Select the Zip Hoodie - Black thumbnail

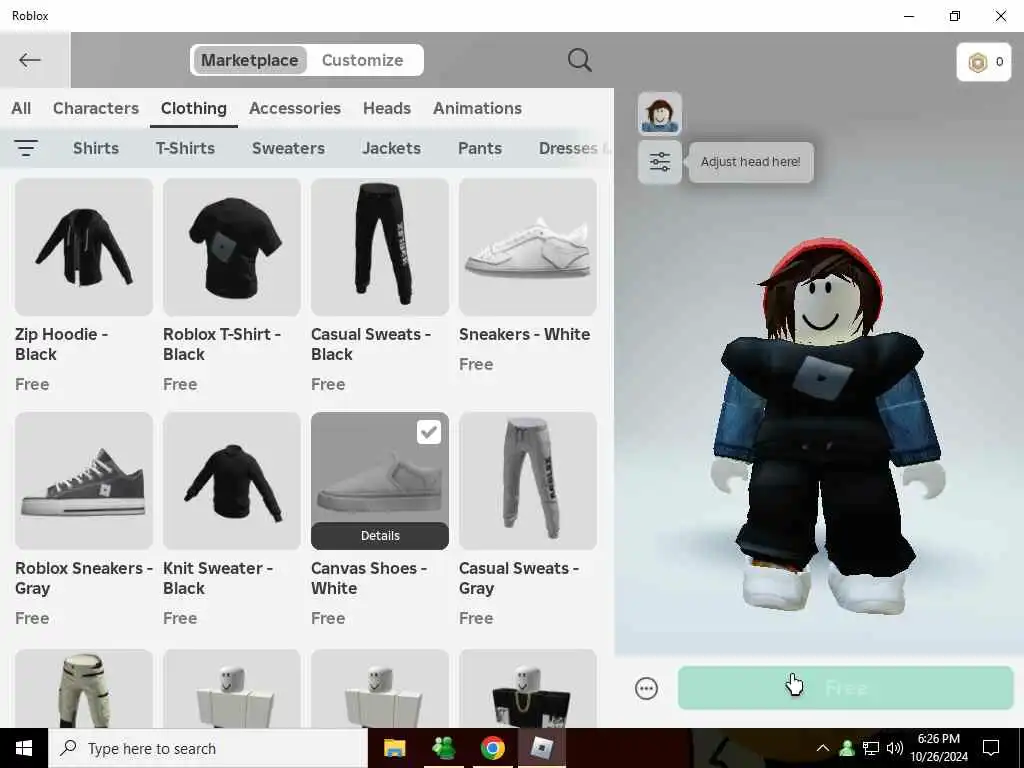(84, 247)
